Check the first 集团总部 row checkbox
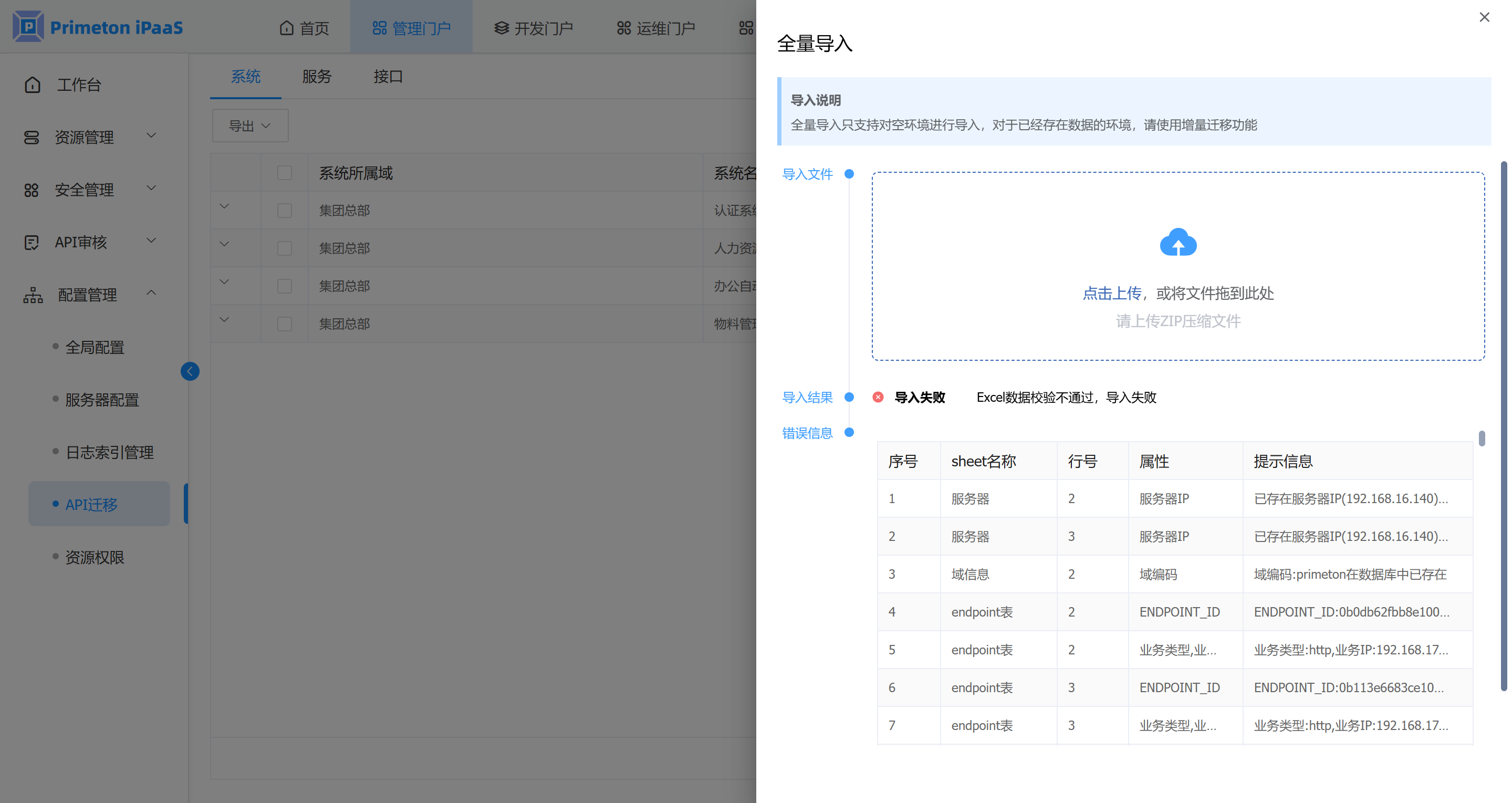This screenshot has height=803, width=1512. tap(285, 210)
